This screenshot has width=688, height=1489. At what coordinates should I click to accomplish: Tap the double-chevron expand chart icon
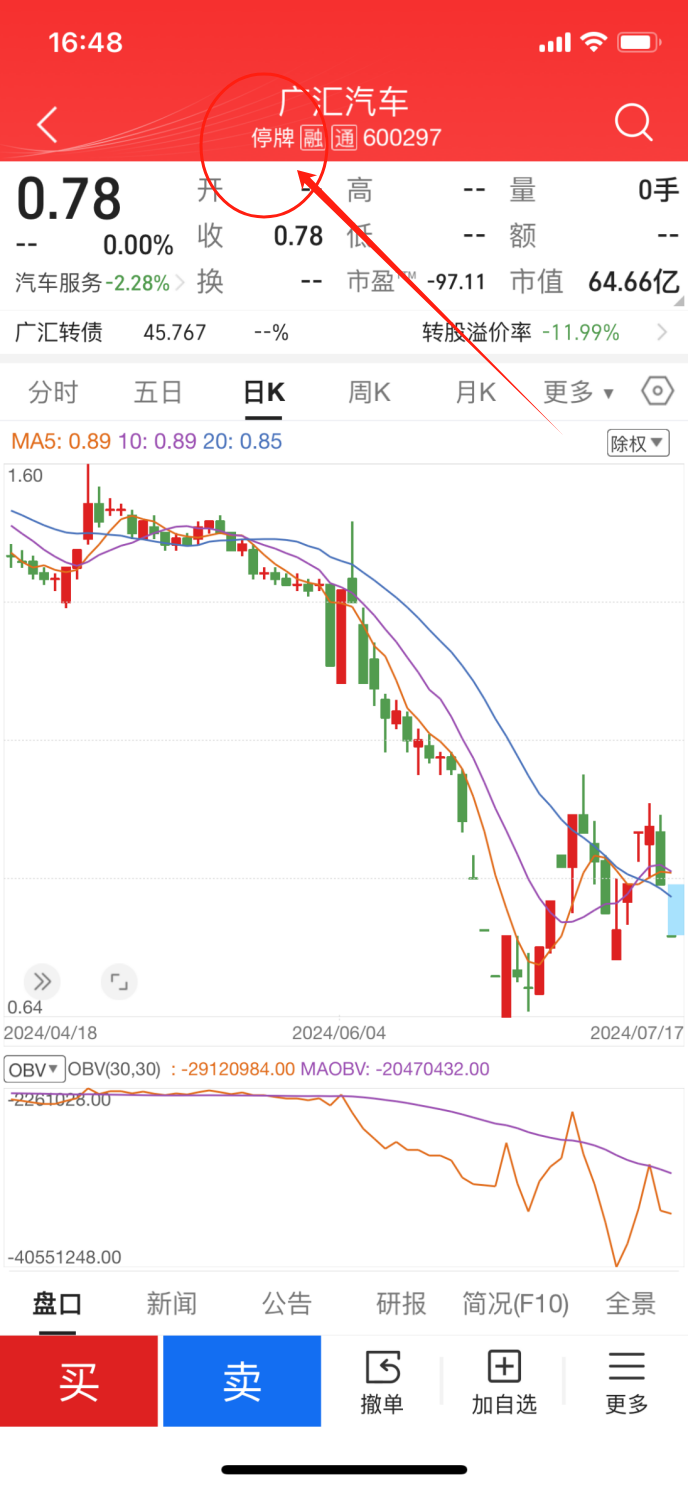(x=41, y=981)
